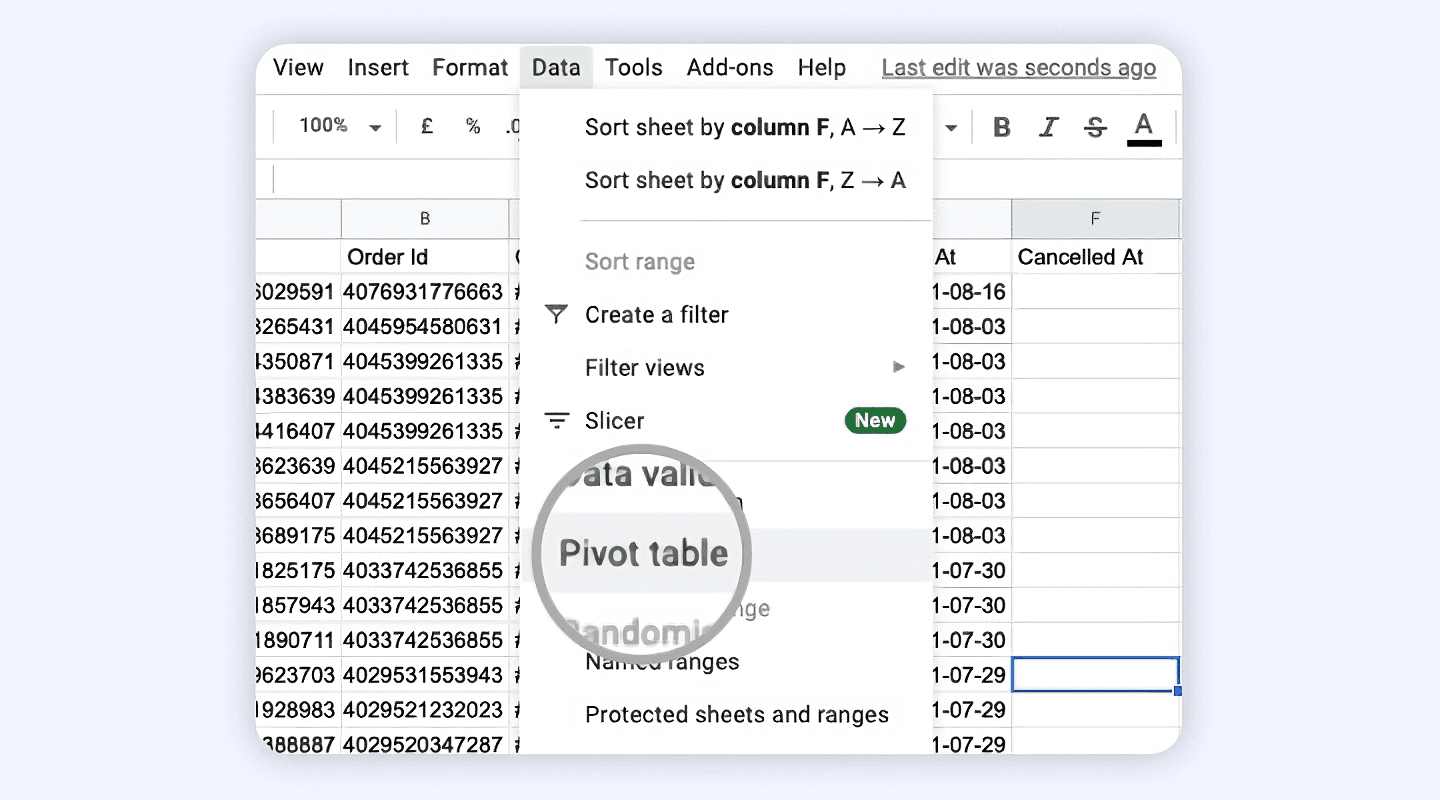Screen dimensions: 1440x800
Task: Click the Slicer icon
Action: point(556,421)
